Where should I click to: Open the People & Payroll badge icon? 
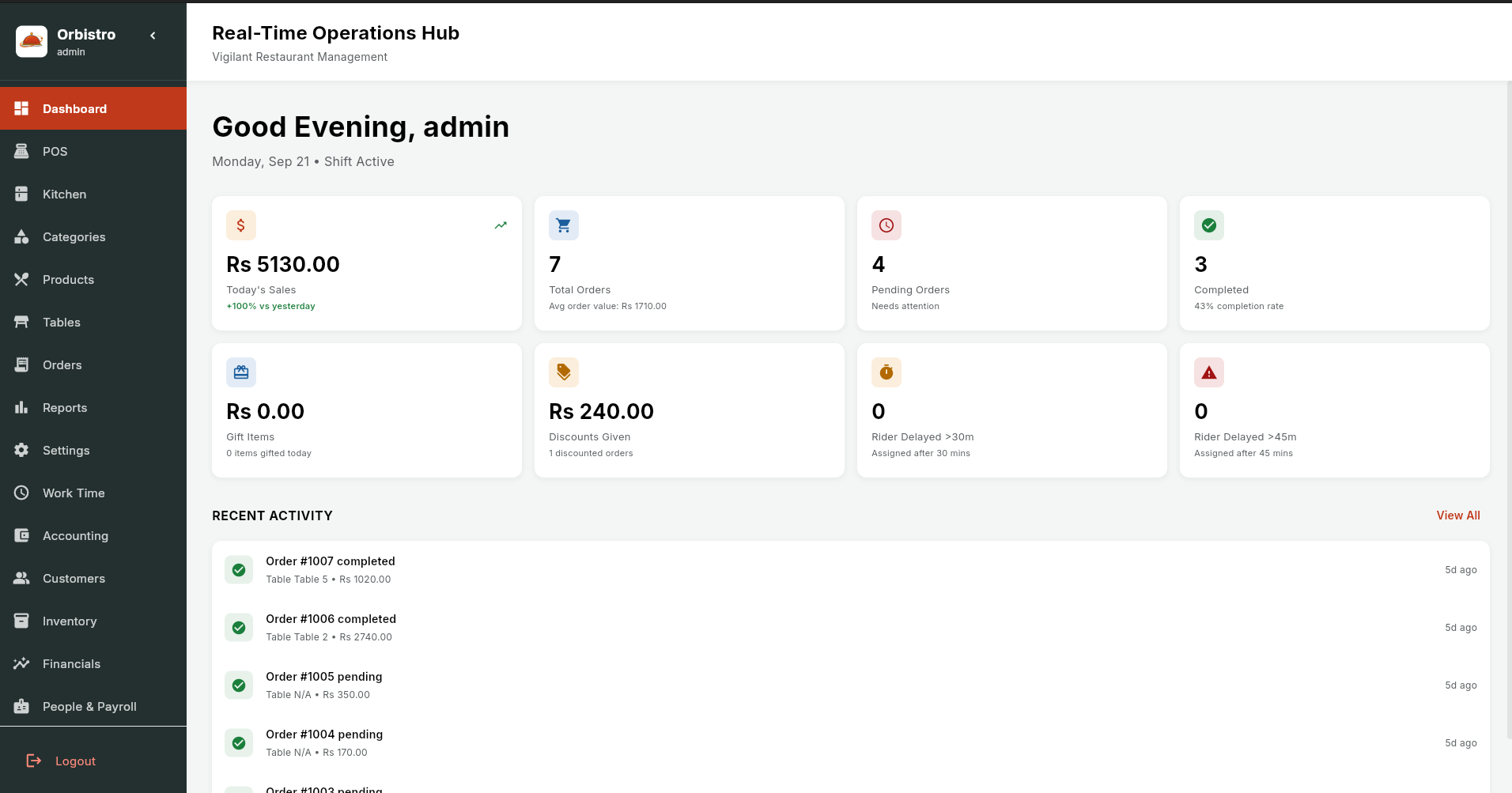point(21,706)
